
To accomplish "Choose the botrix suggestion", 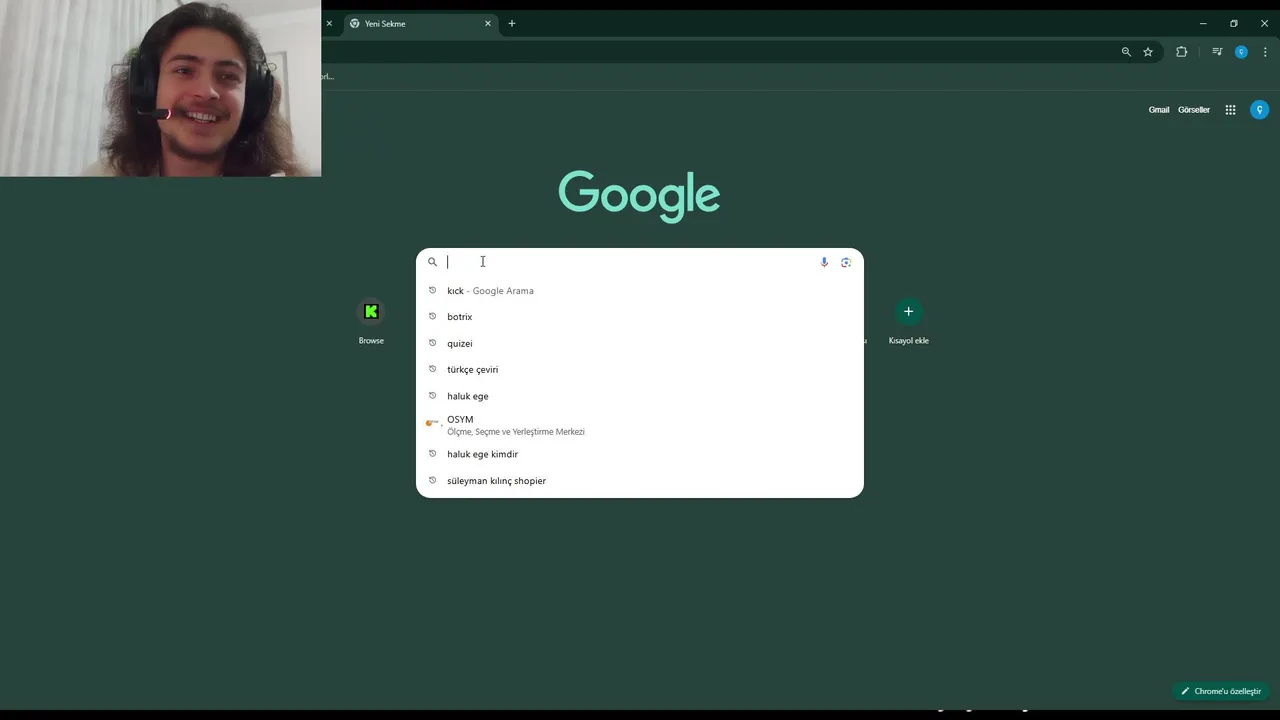I will point(639,317).
